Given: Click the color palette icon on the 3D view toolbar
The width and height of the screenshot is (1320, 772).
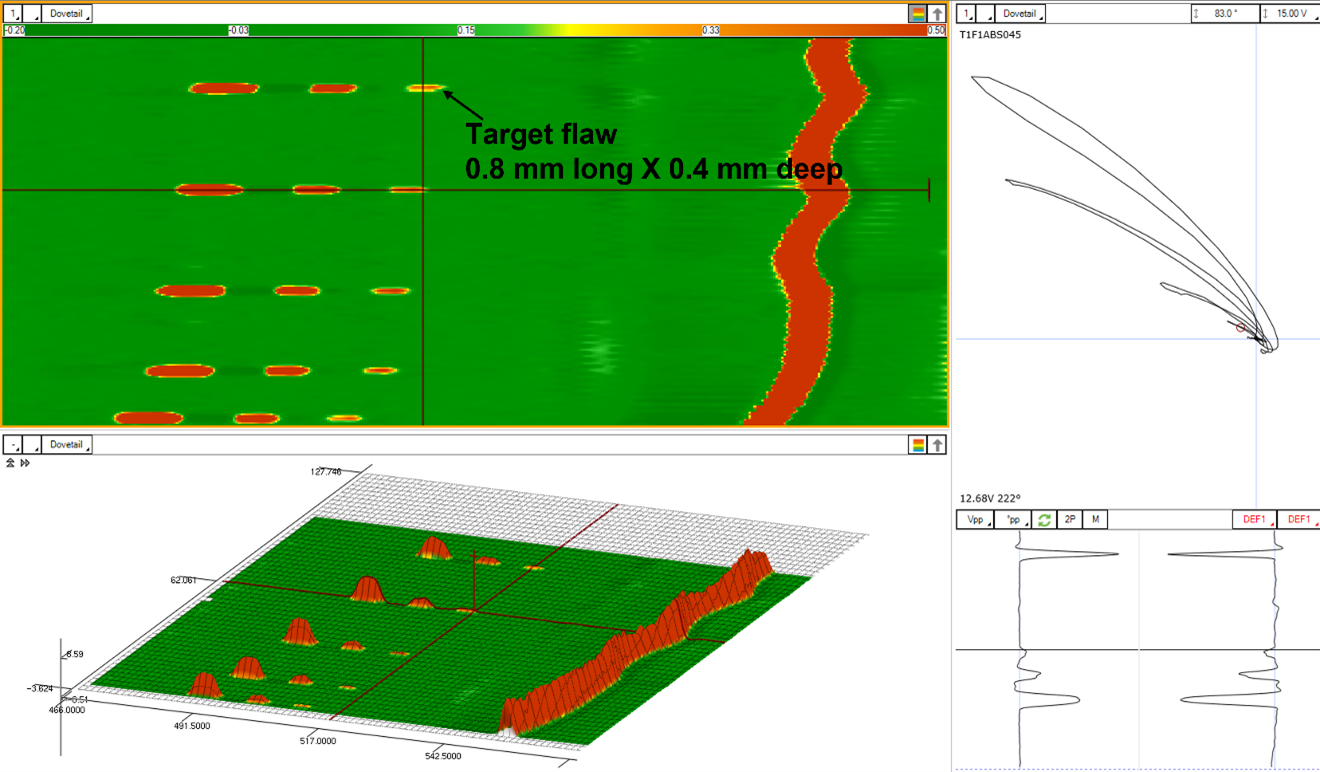Looking at the screenshot, I should click(917, 444).
